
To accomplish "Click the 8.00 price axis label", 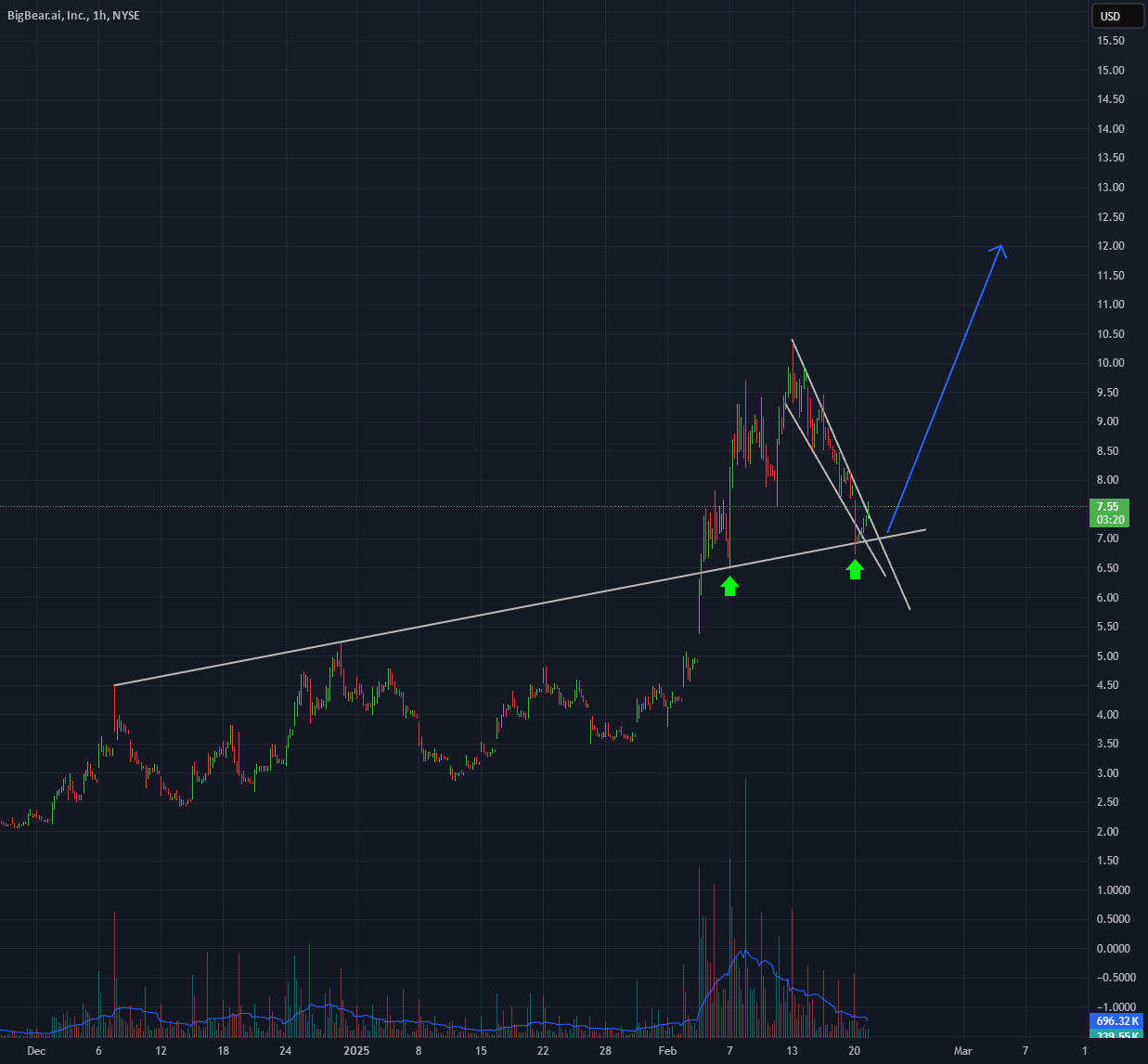I will tap(1107, 480).
